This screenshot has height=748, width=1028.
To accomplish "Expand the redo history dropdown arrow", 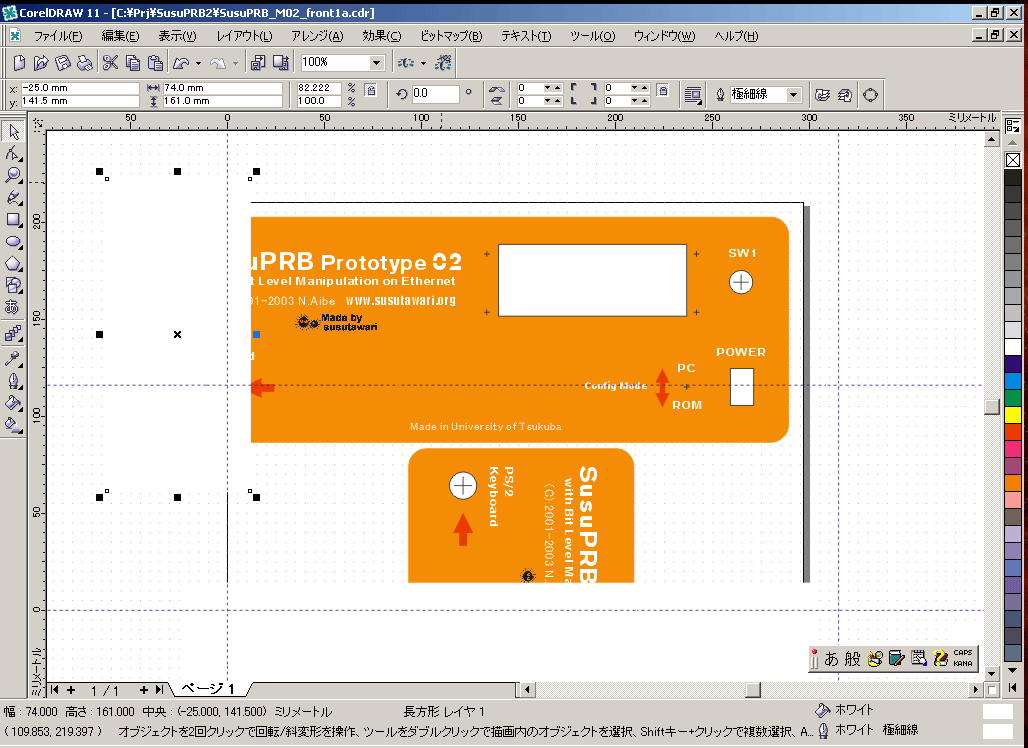I will pos(235,64).
